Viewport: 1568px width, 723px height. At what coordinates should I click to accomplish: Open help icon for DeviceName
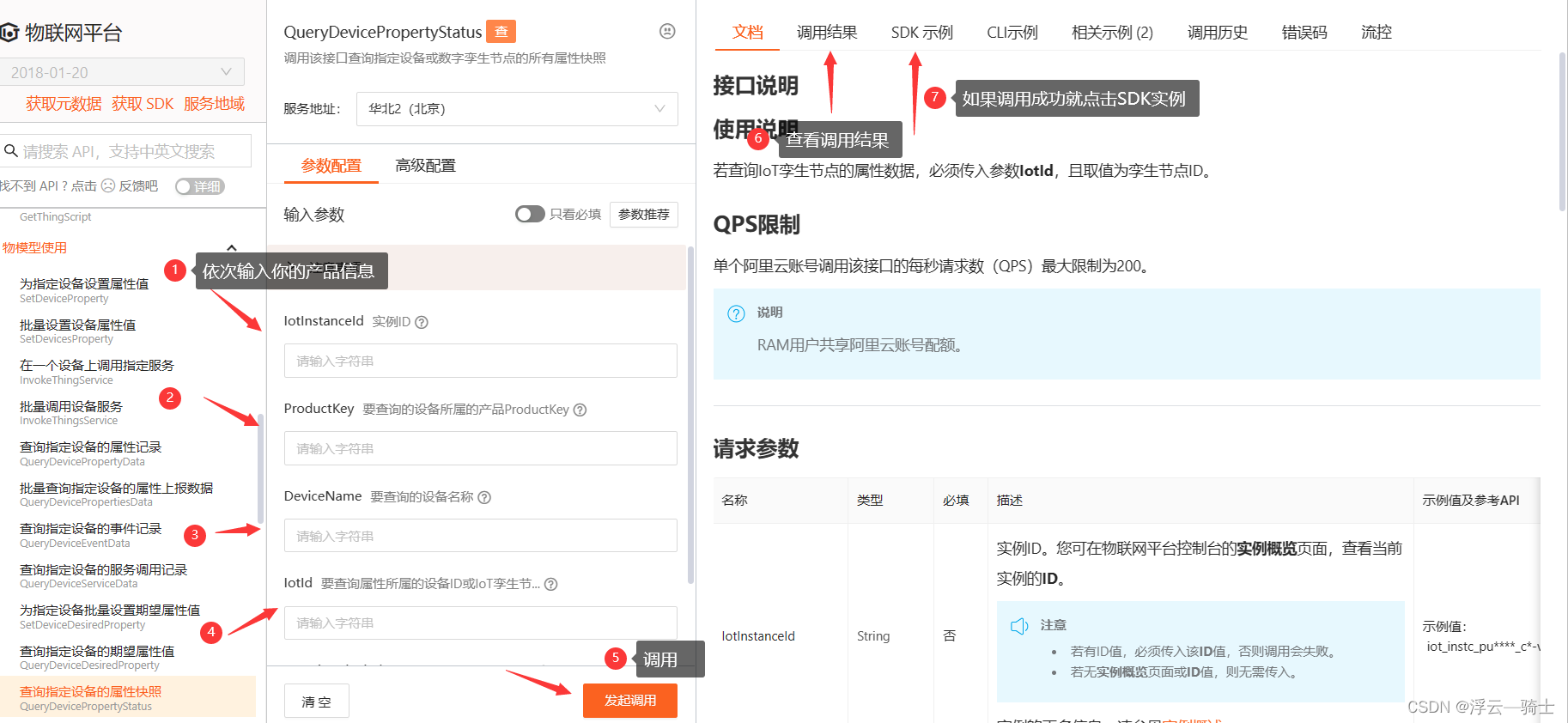point(484,497)
